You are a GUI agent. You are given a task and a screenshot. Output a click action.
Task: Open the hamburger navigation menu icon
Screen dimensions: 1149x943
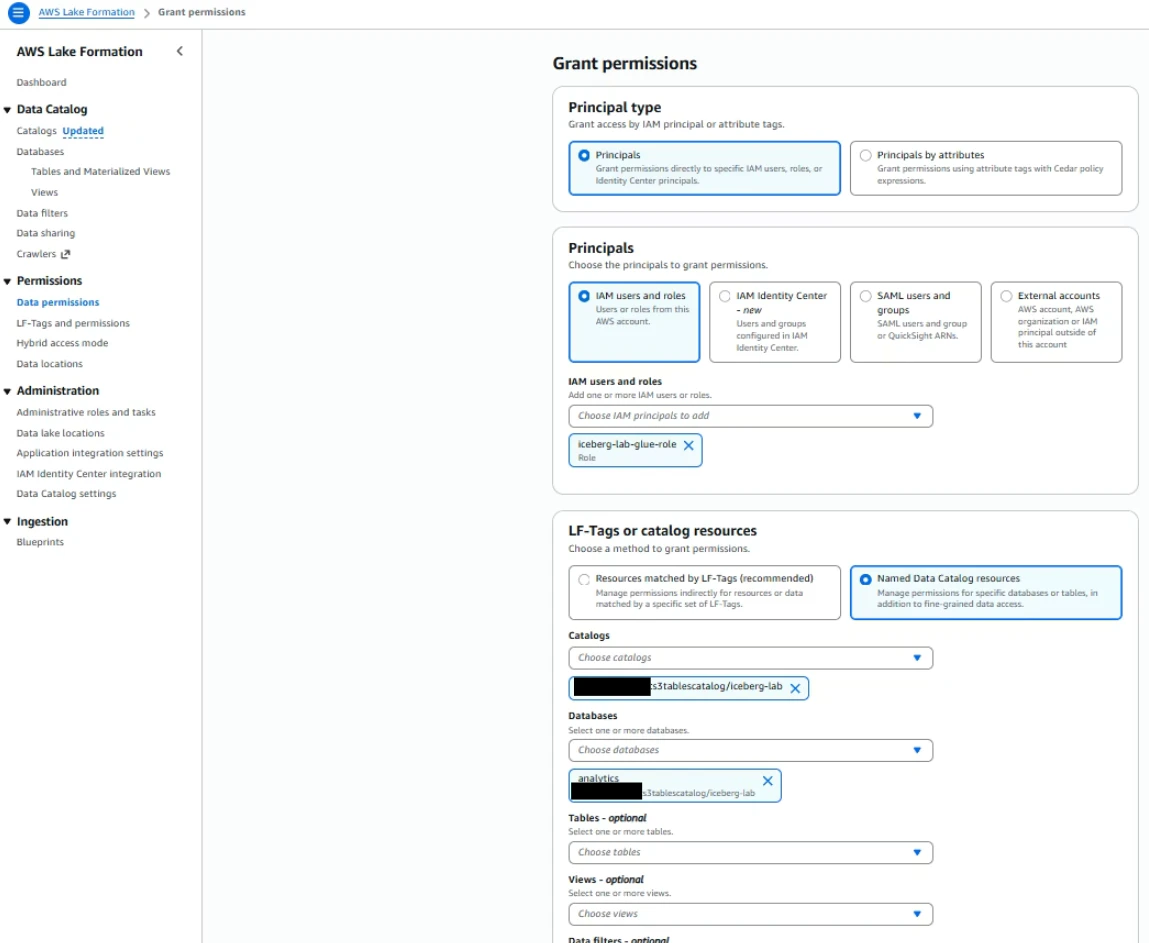point(18,12)
